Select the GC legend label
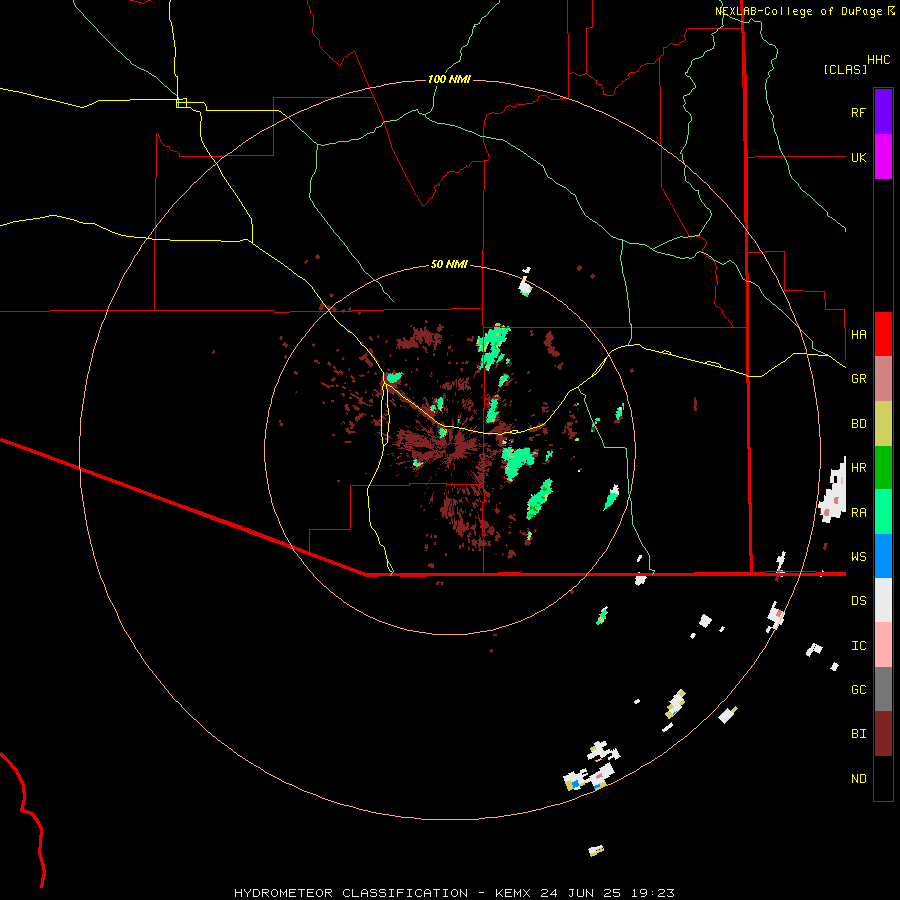This screenshot has height=900, width=900. click(x=858, y=690)
